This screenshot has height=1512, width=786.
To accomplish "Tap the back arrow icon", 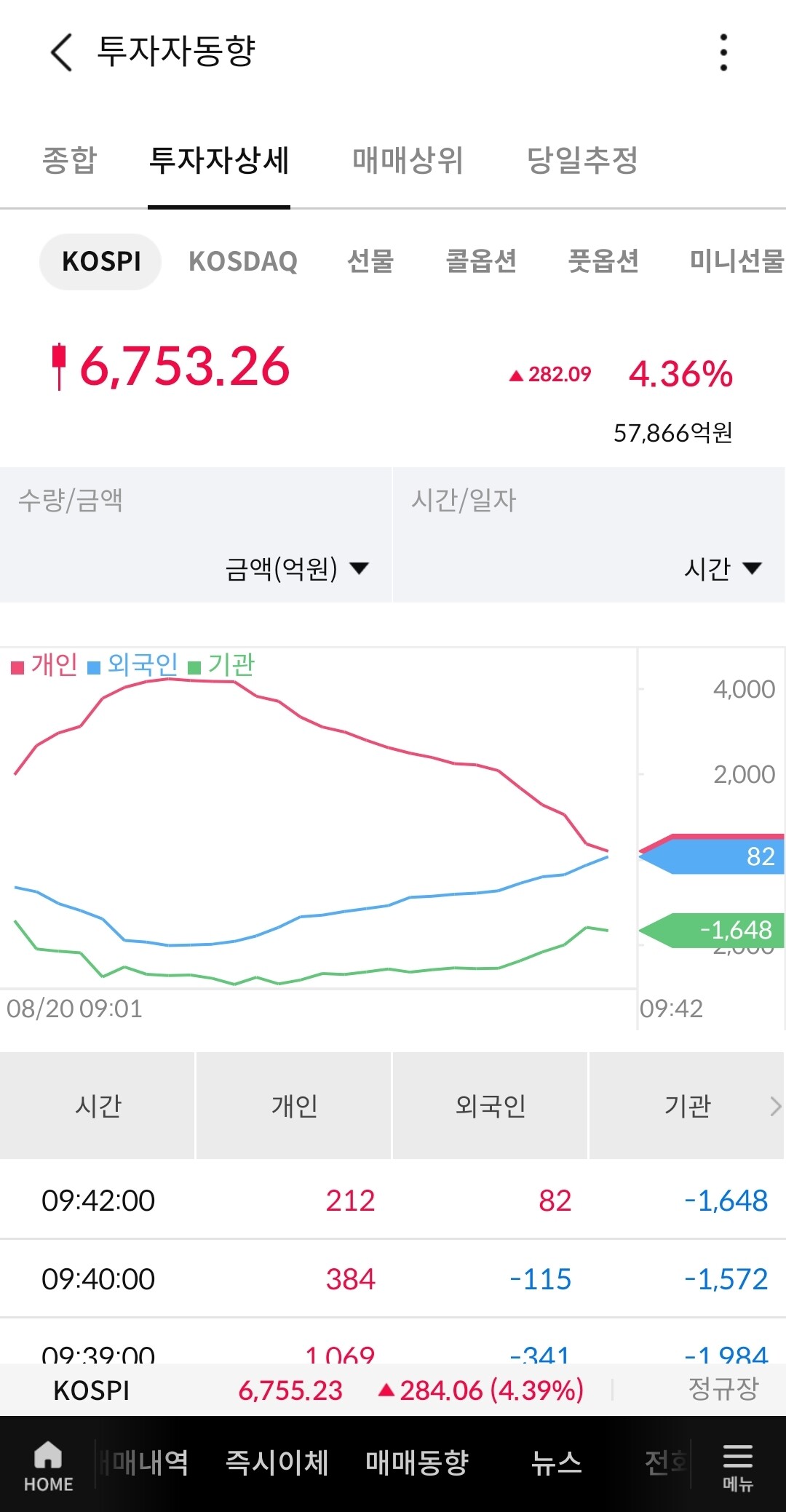I will click(62, 52).
